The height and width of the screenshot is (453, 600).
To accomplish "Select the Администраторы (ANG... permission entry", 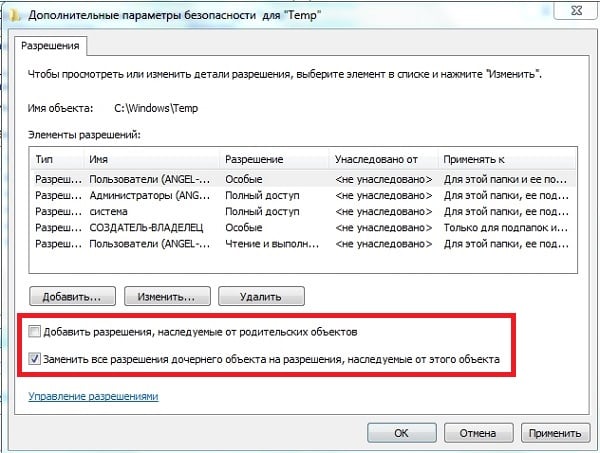I will click(x=303, y=196).
